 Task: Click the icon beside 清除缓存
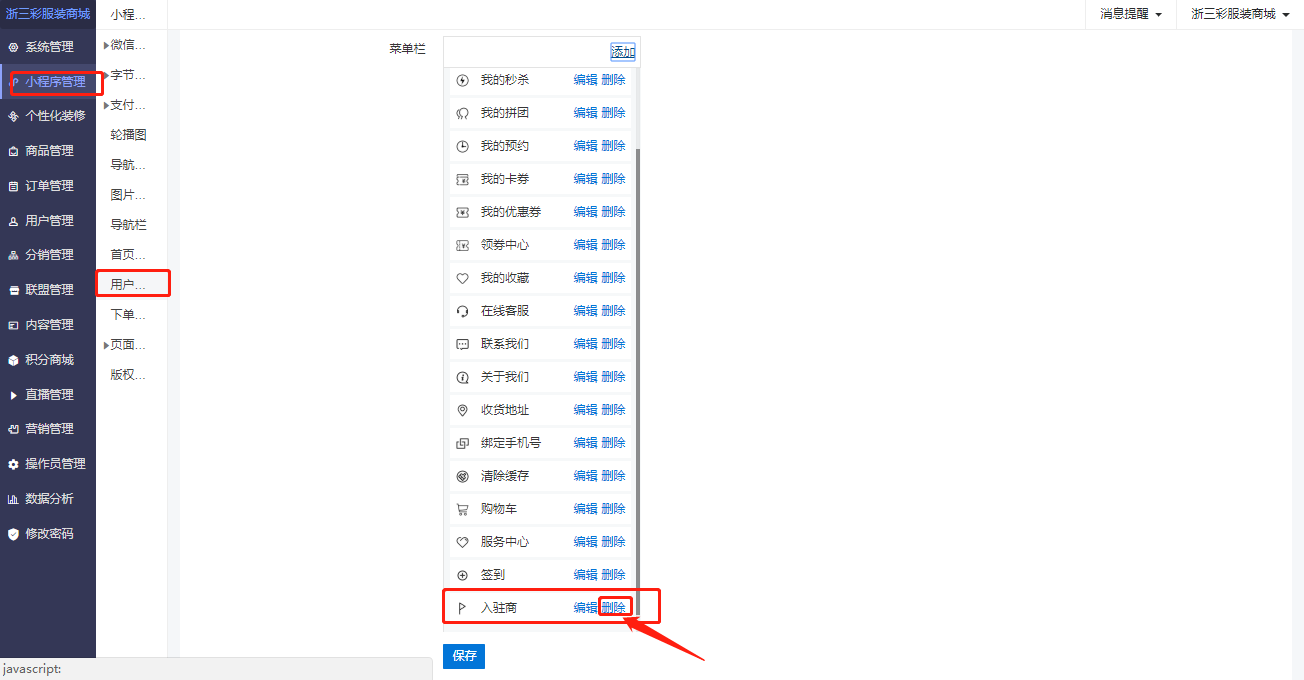click(x=462, y=476)
